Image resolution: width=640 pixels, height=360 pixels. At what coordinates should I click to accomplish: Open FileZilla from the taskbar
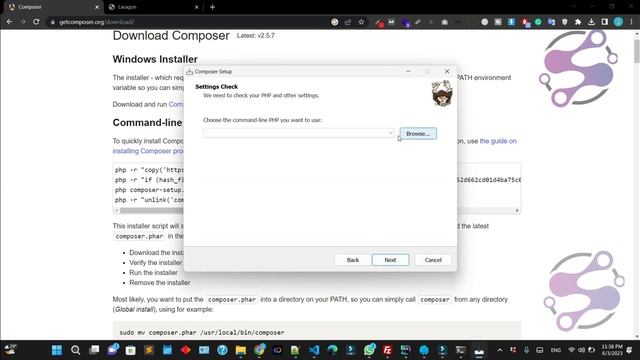point(387,350)
